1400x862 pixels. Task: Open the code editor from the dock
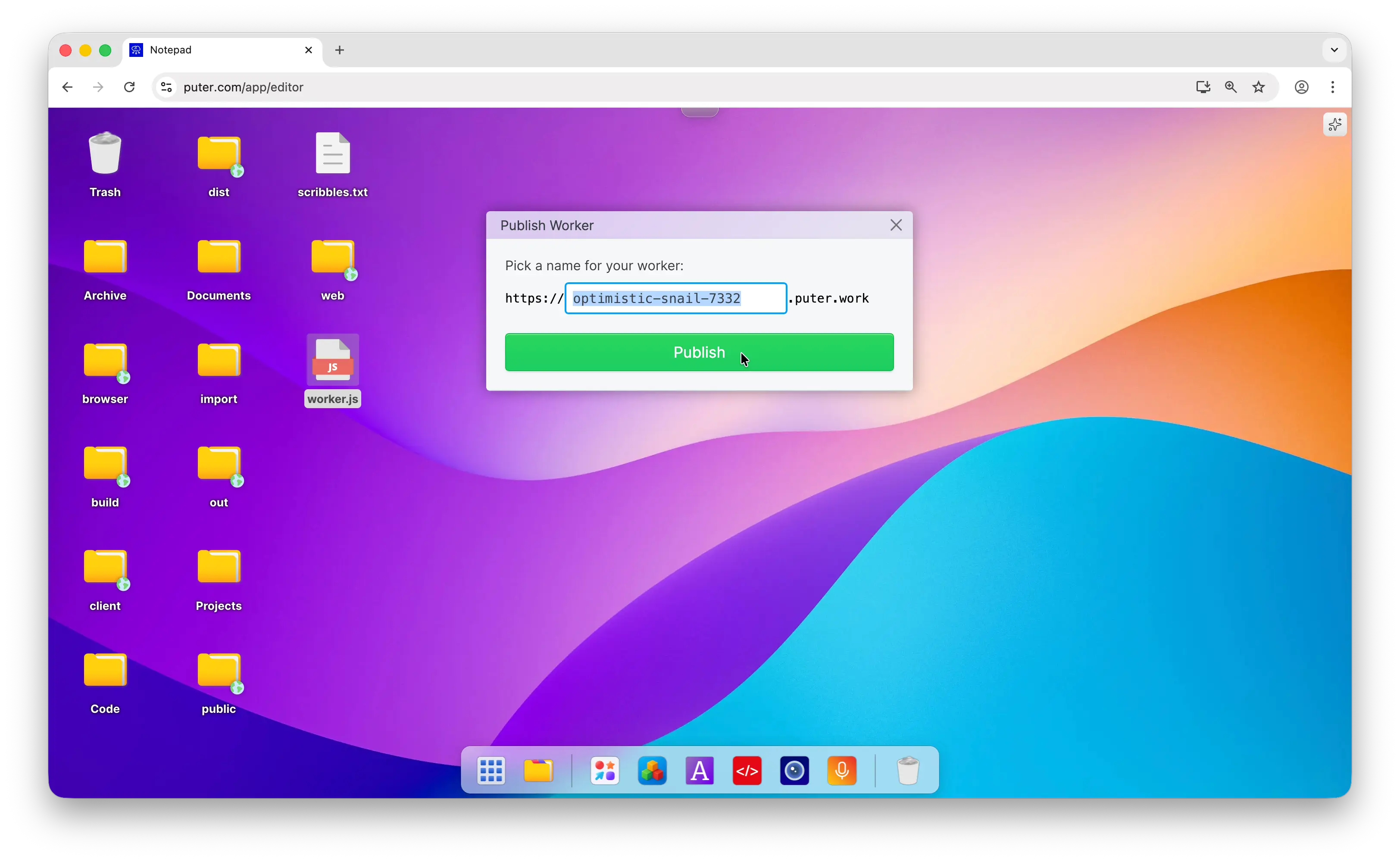tap(747, 770)
